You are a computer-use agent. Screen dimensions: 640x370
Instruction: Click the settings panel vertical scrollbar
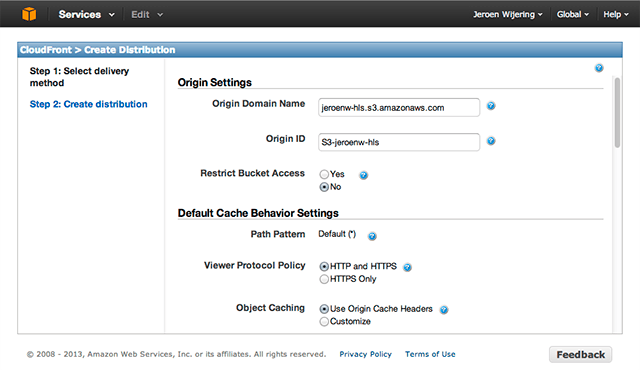pyautogui.click(x=617, y=113)
